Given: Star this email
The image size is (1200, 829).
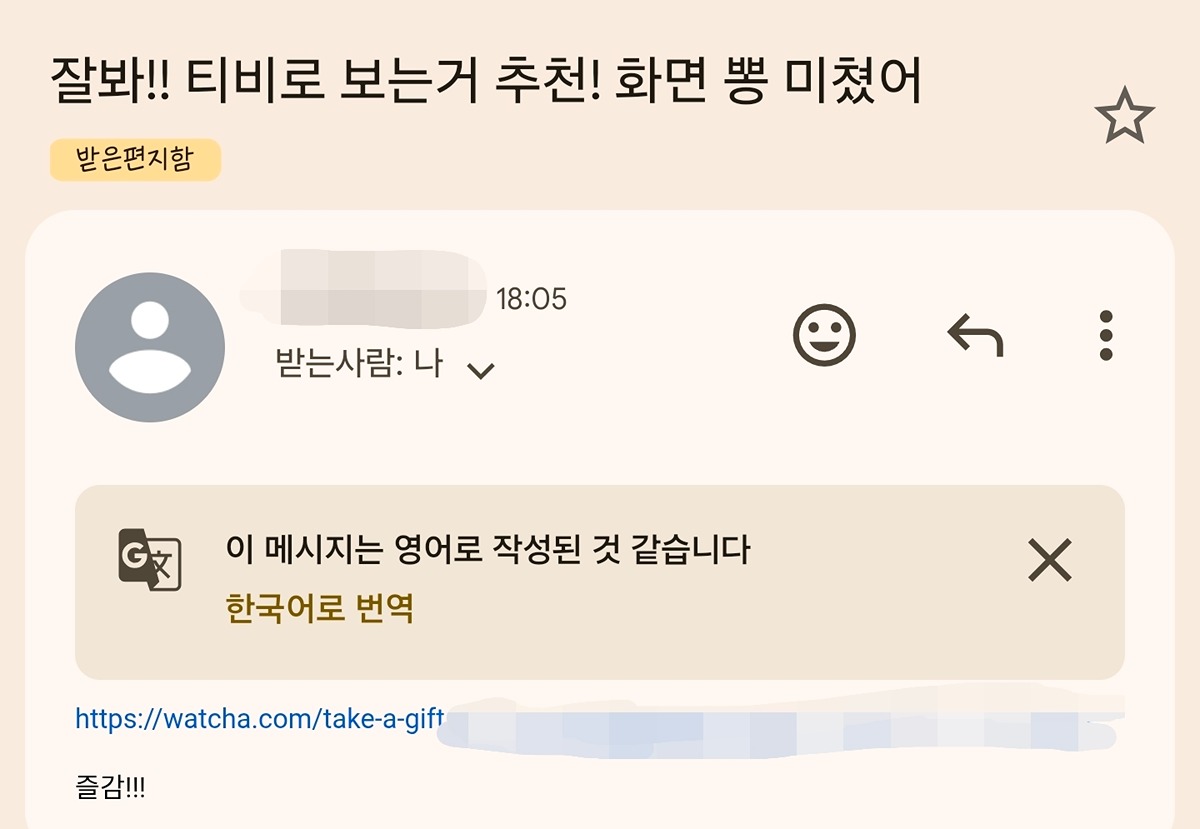Looking at the screenshot, I should pyautogui.click(x=1124, y=116).
